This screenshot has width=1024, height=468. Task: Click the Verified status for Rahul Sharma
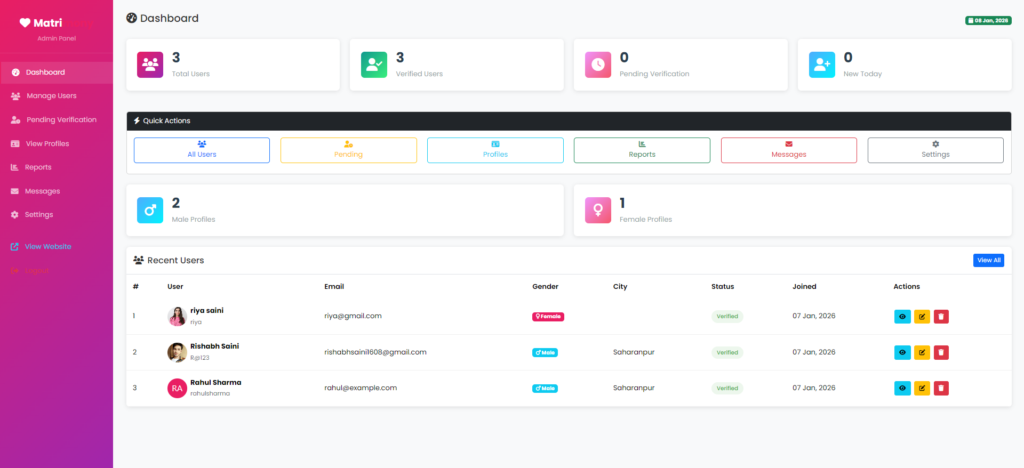coord(727,388)
